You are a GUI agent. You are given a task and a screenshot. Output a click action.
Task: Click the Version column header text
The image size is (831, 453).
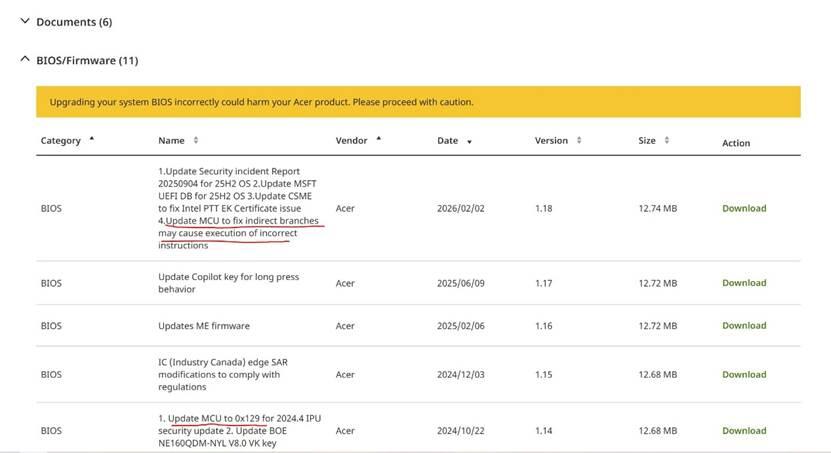click(551, 140)
